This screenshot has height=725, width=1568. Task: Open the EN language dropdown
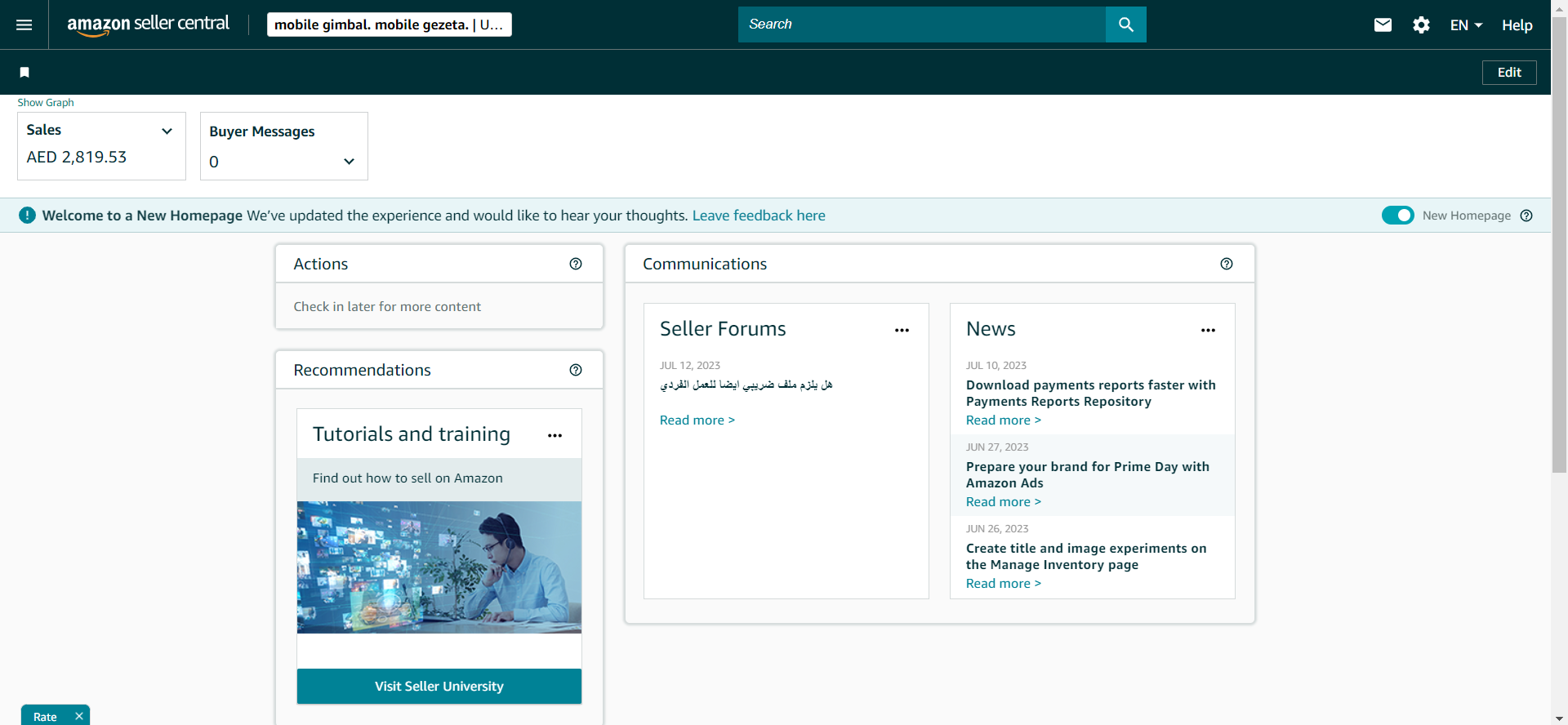coord(1466,25)
